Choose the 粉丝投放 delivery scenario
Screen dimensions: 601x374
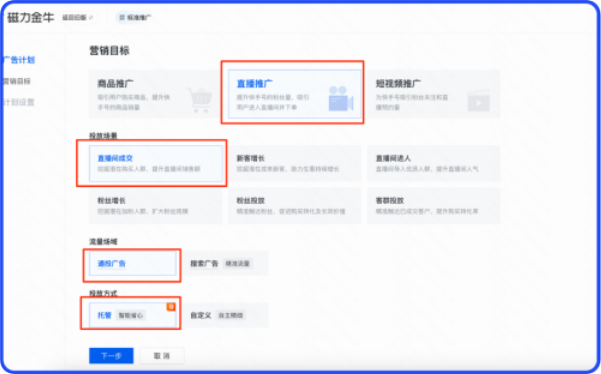295,206
